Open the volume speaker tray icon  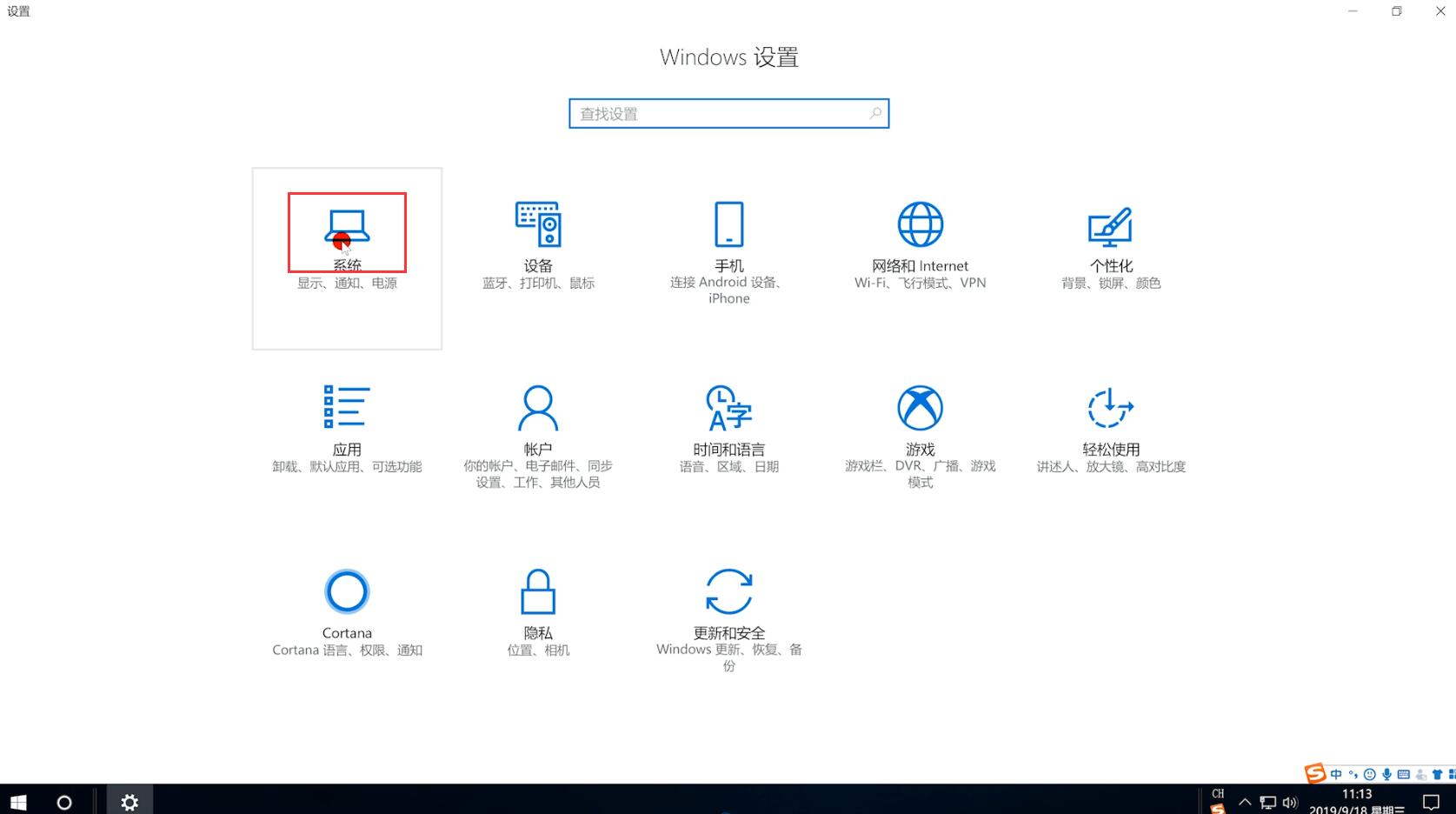pyautogui.click(x=1290, y=802)
